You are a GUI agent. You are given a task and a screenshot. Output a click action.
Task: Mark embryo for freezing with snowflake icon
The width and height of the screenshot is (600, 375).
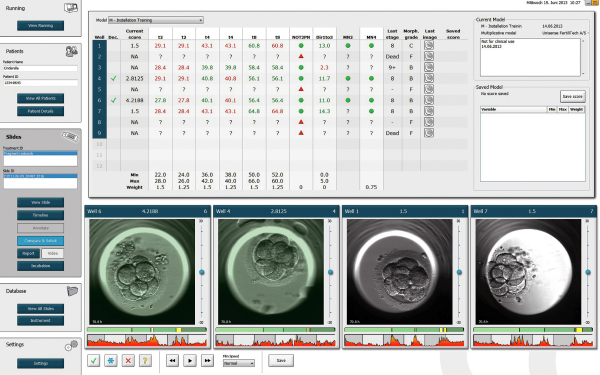tap(111, 360)
